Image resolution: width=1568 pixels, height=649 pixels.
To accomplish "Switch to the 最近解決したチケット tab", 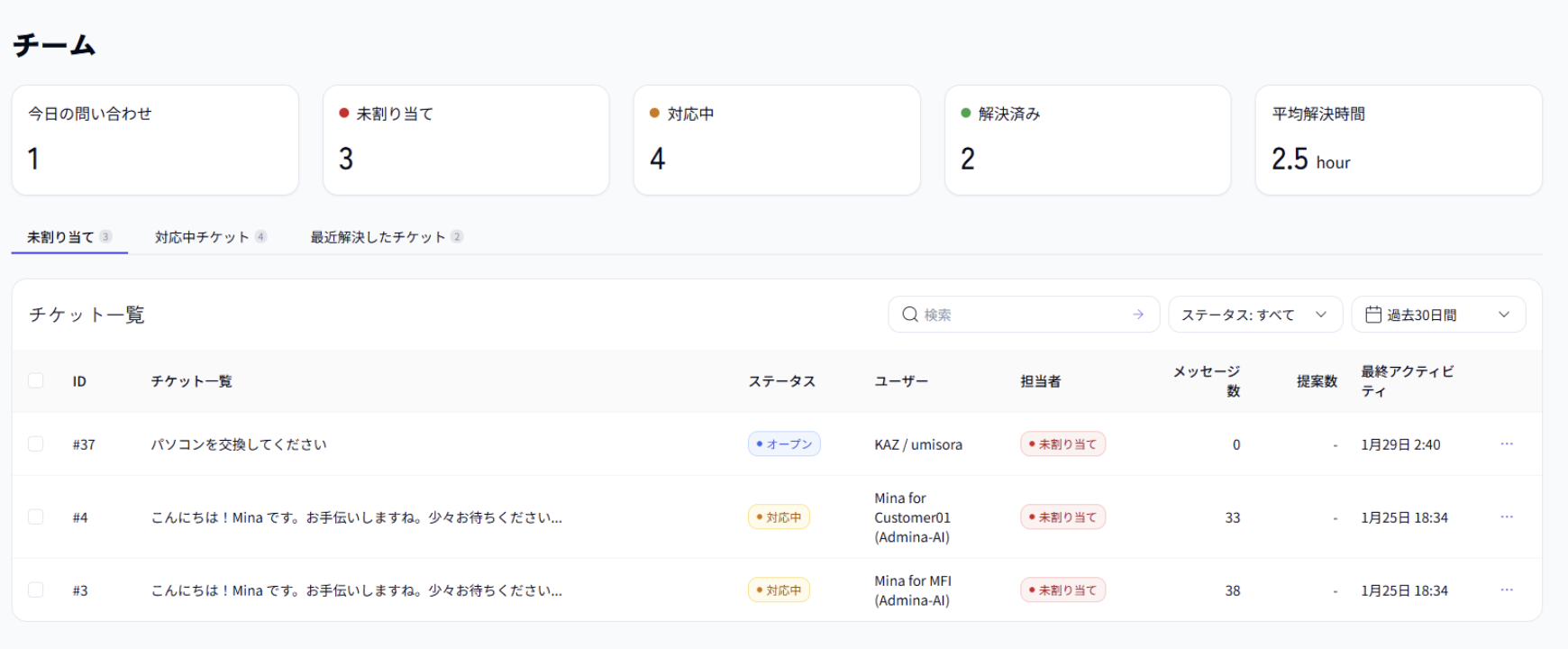I will pos(387,237).
